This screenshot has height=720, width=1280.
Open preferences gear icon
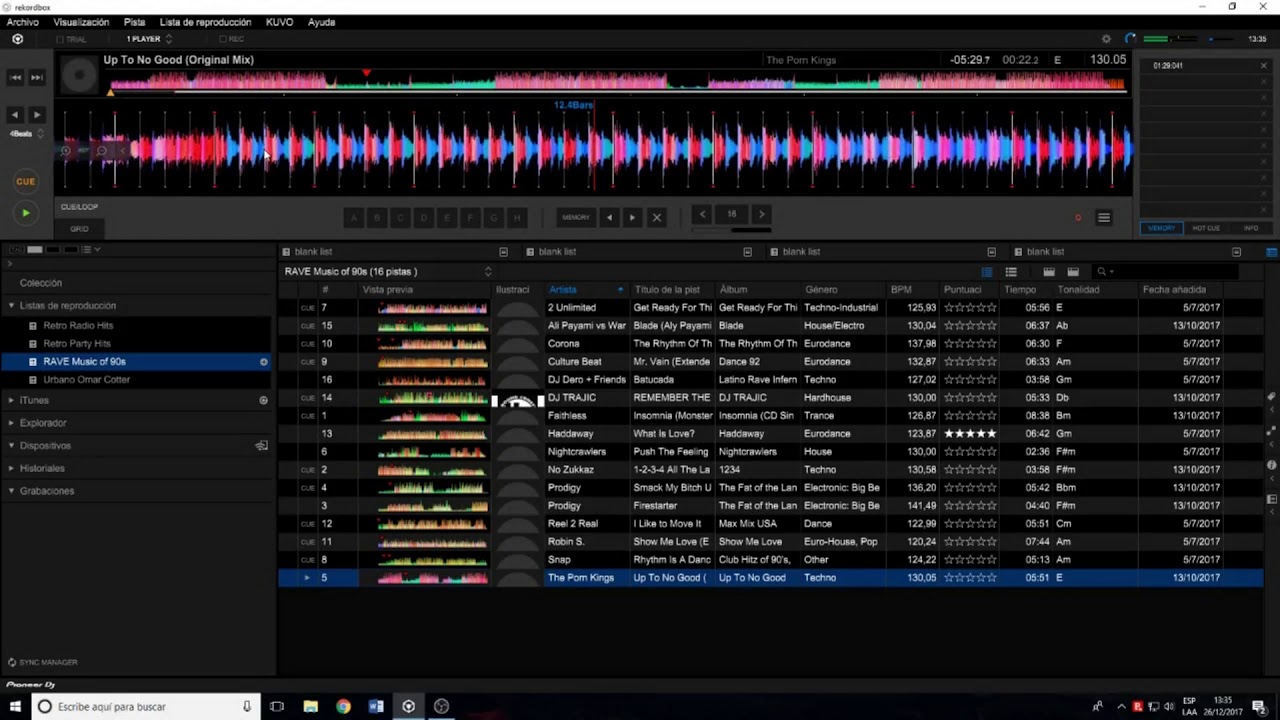pyautogui.click(x=1106, y=39)
